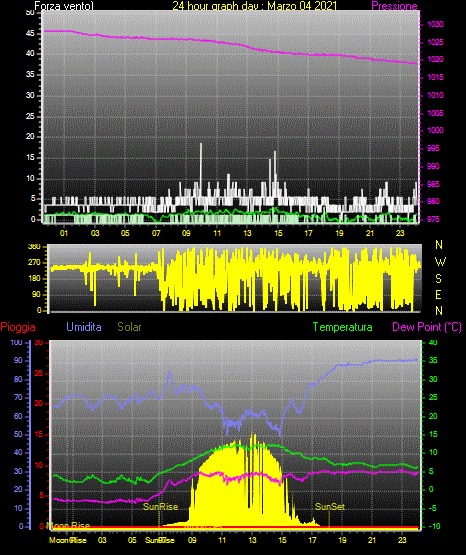Click hour '13' below the wind speed chart
Viewport: 466px width, 555px height.
[247, 233]
